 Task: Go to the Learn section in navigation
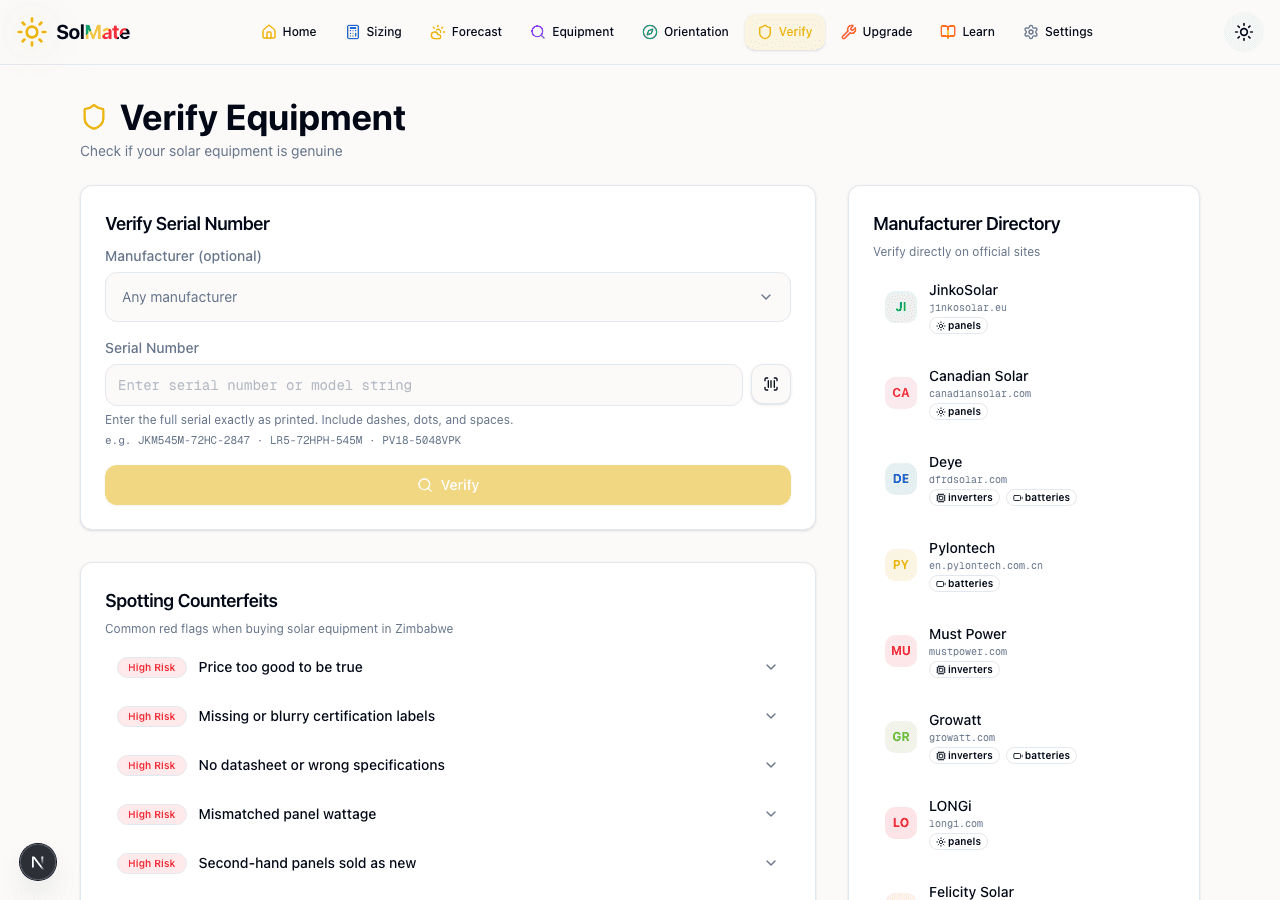[x=967, y=31]
